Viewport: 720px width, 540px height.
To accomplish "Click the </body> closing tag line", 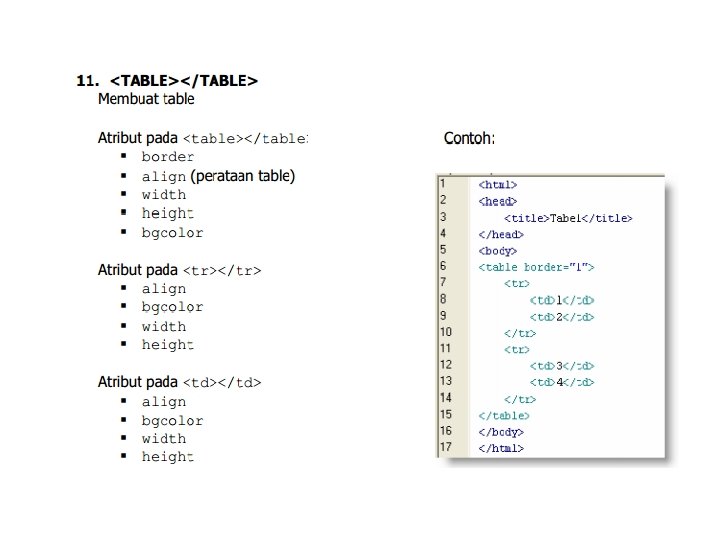I will coord(501,432).
